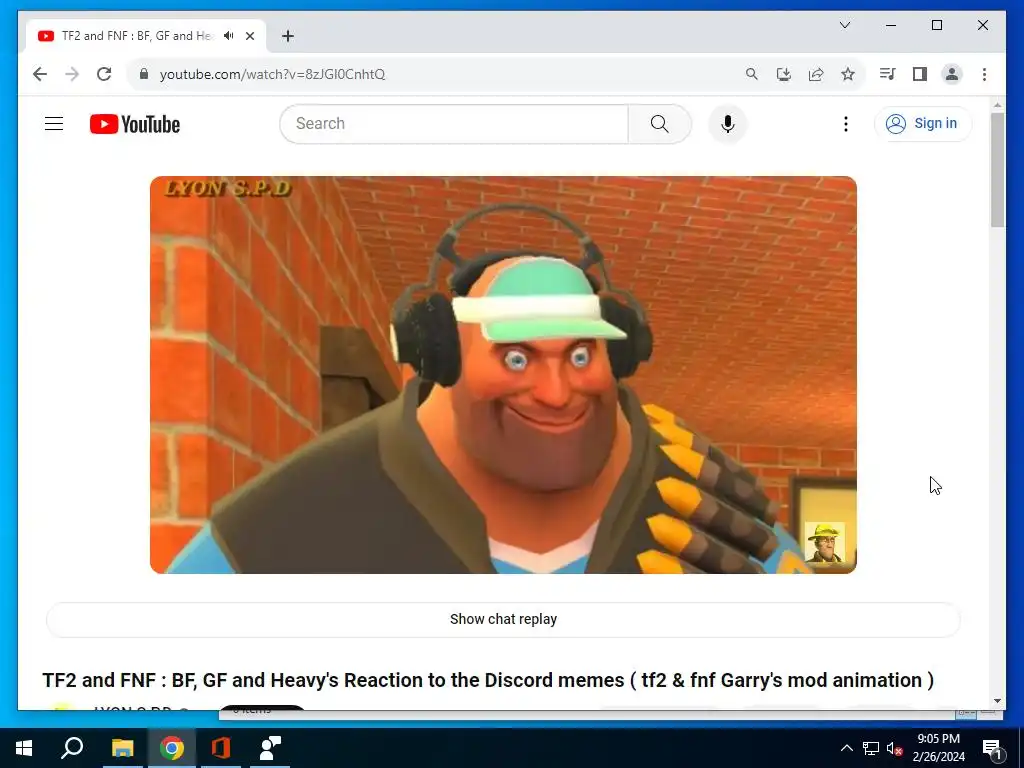This screenshot has width=1024, height=768.
Task: Go back with browser back arrow
Action: (40, 74)
